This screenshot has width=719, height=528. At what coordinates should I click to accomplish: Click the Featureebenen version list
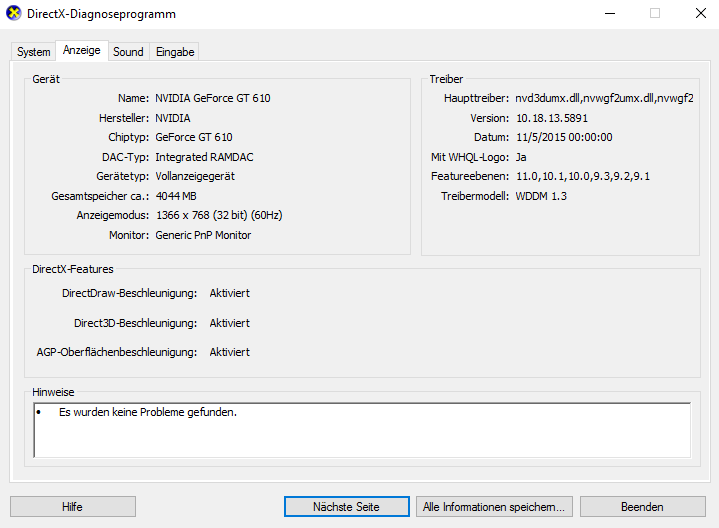582,176
